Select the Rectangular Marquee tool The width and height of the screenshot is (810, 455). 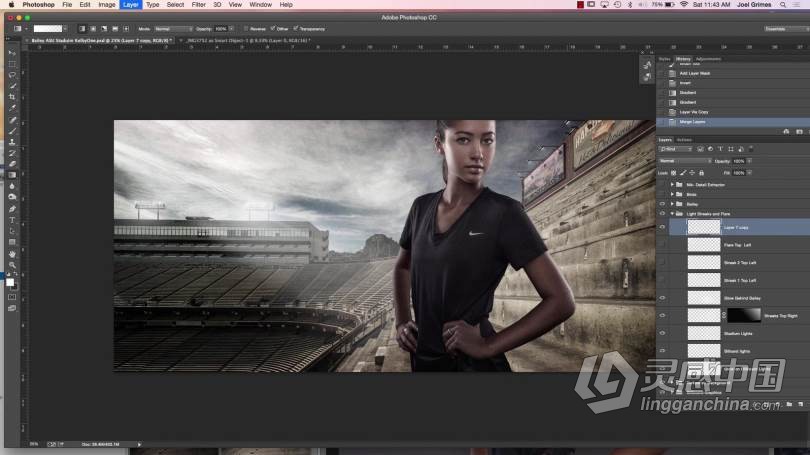(x=12, y=64)
